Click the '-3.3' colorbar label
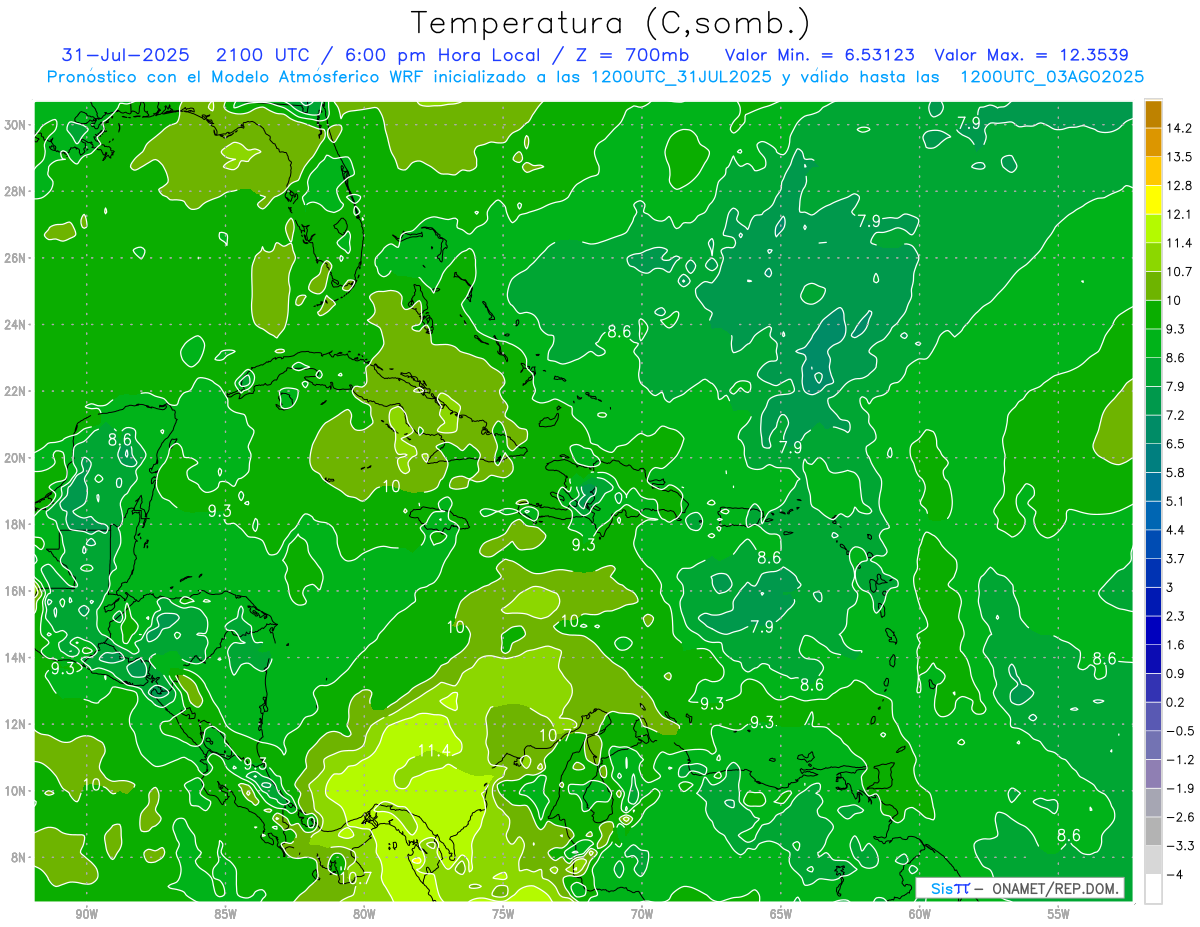1200x927 pixels. tap(1179, 846)
